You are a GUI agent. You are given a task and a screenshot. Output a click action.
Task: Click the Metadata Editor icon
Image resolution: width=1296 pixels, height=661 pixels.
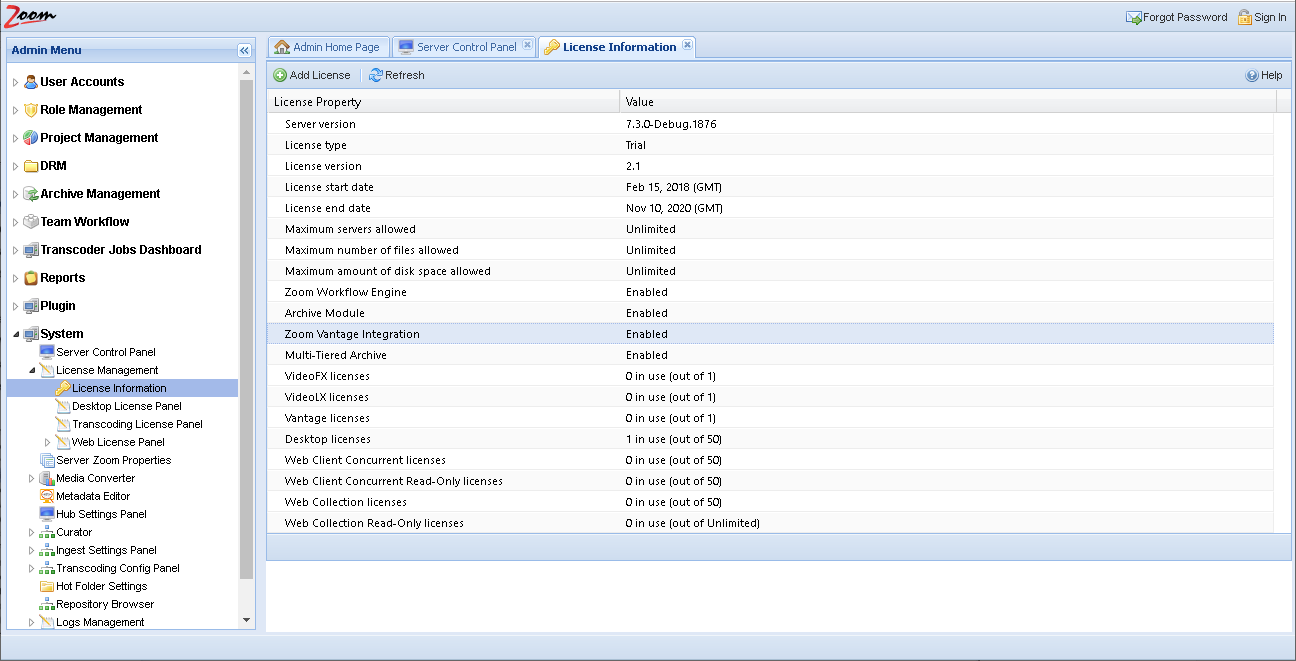(47, 496)
